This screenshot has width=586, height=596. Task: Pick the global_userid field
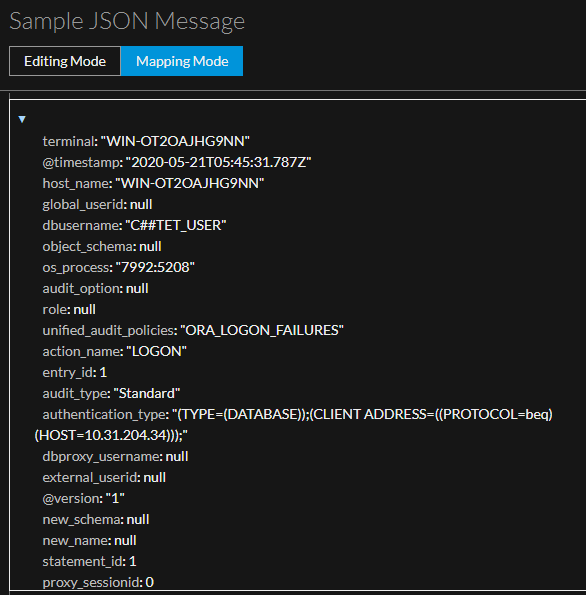click(x=83, y=205)
